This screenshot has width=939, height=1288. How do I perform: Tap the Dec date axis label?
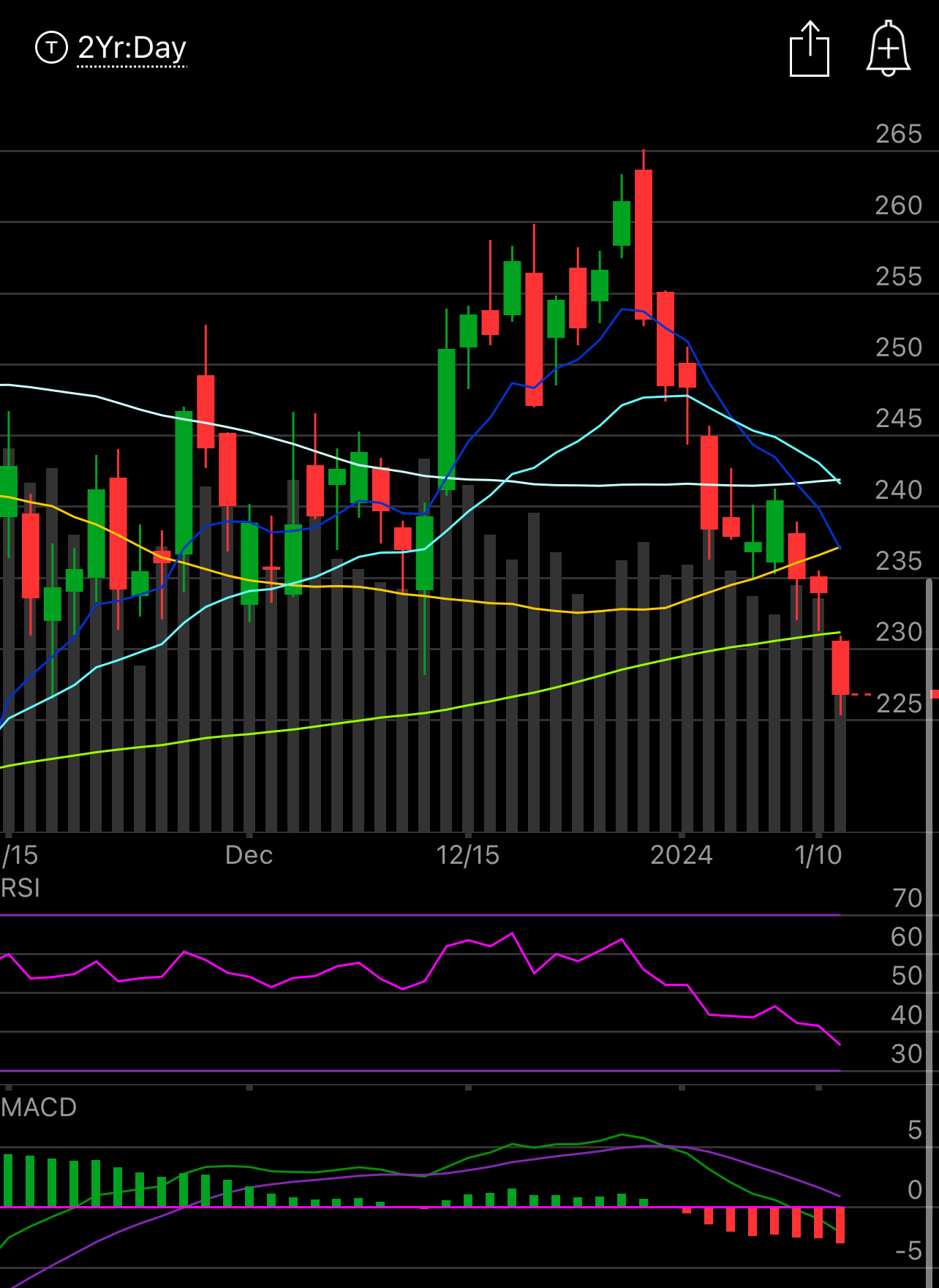(249, 855)
